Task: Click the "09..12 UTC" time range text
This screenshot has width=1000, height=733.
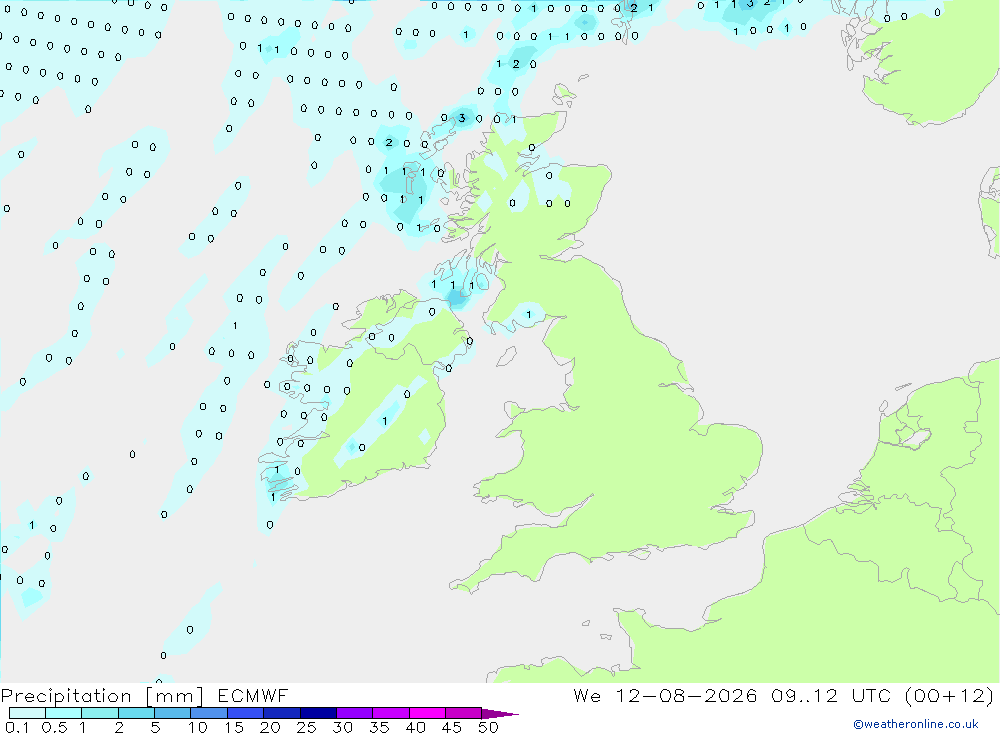Action: [830, 695]
